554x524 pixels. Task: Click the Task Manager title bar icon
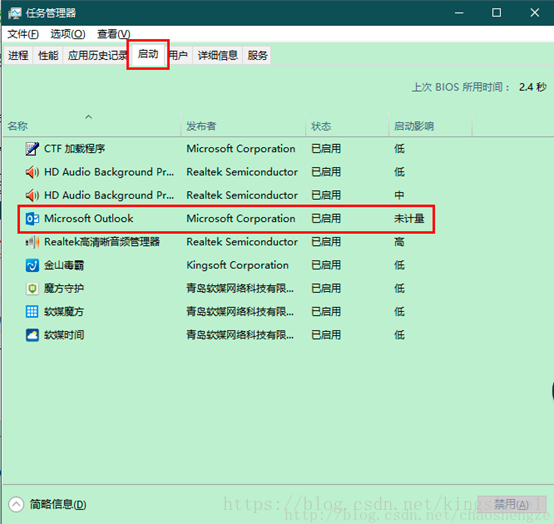(x=14, y=13)
